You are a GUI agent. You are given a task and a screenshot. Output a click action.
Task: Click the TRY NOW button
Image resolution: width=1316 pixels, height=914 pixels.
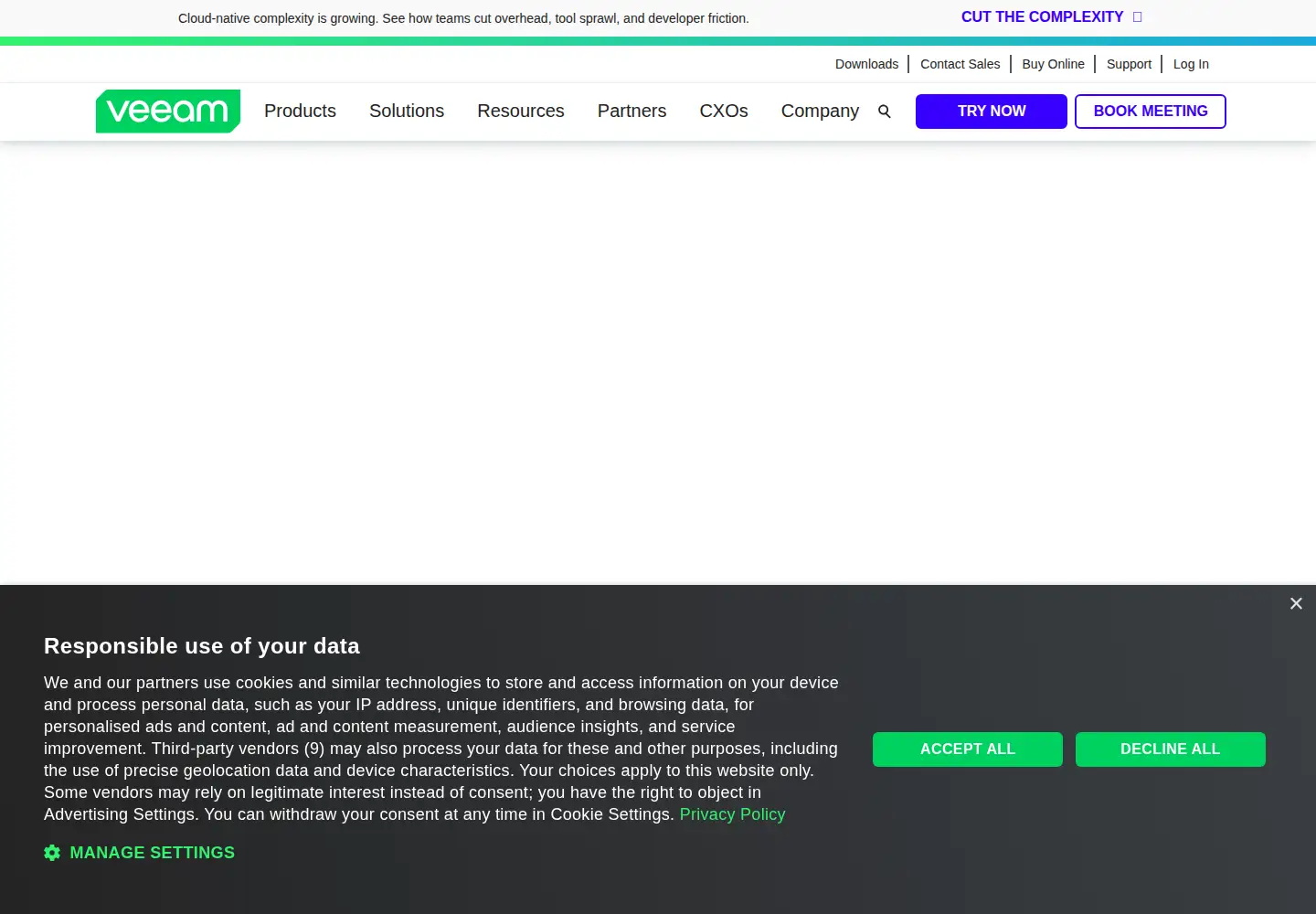tap(992, 112)
